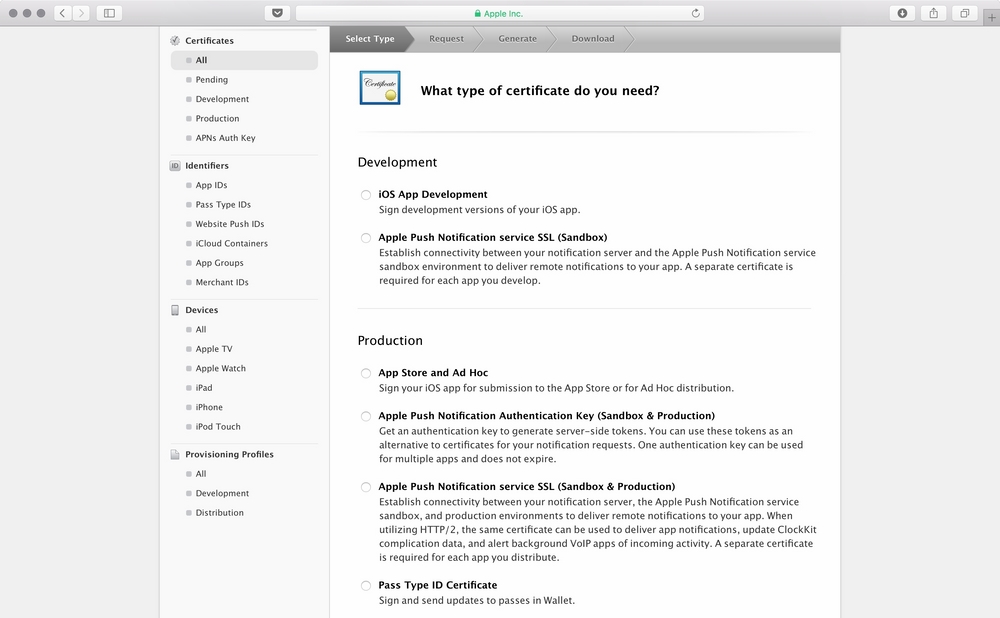Go to Website Push IDs
This screenshot has height=618, width=1000.
(x=230, y=224)
